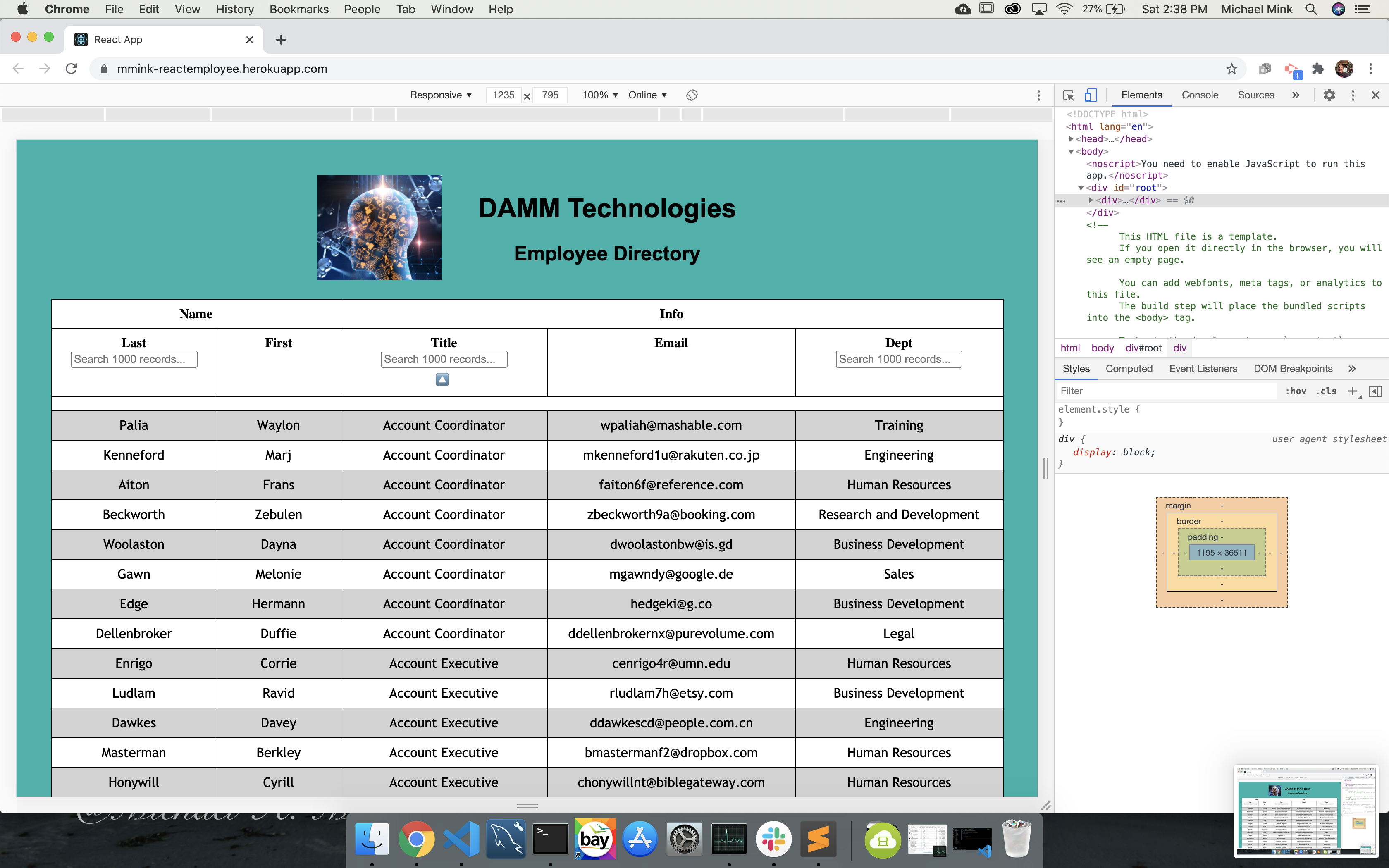
Task: Bookmark this page with star icon
Action: pos(1232,69)
